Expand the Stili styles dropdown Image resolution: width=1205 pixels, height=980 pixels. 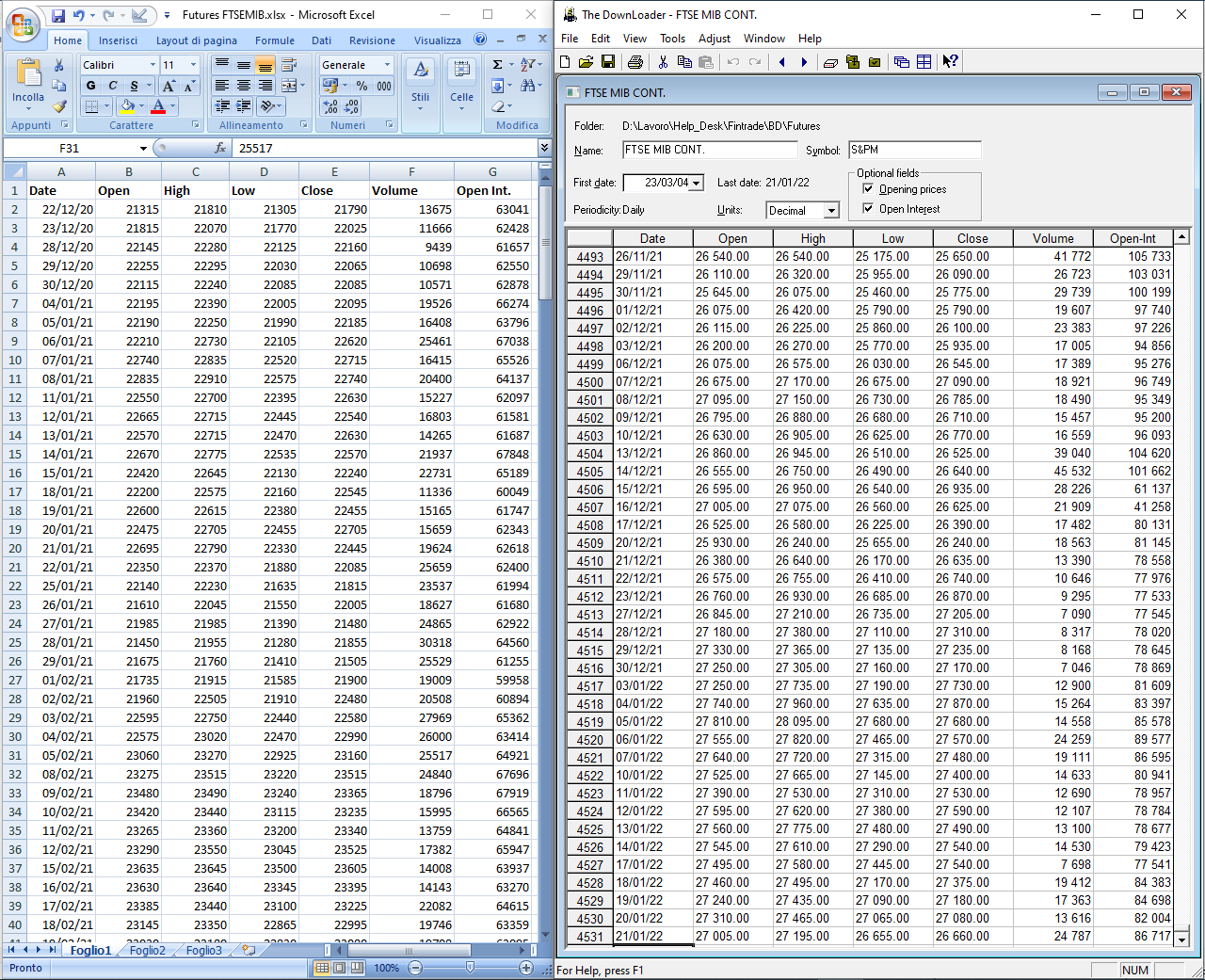click(421, 108)
